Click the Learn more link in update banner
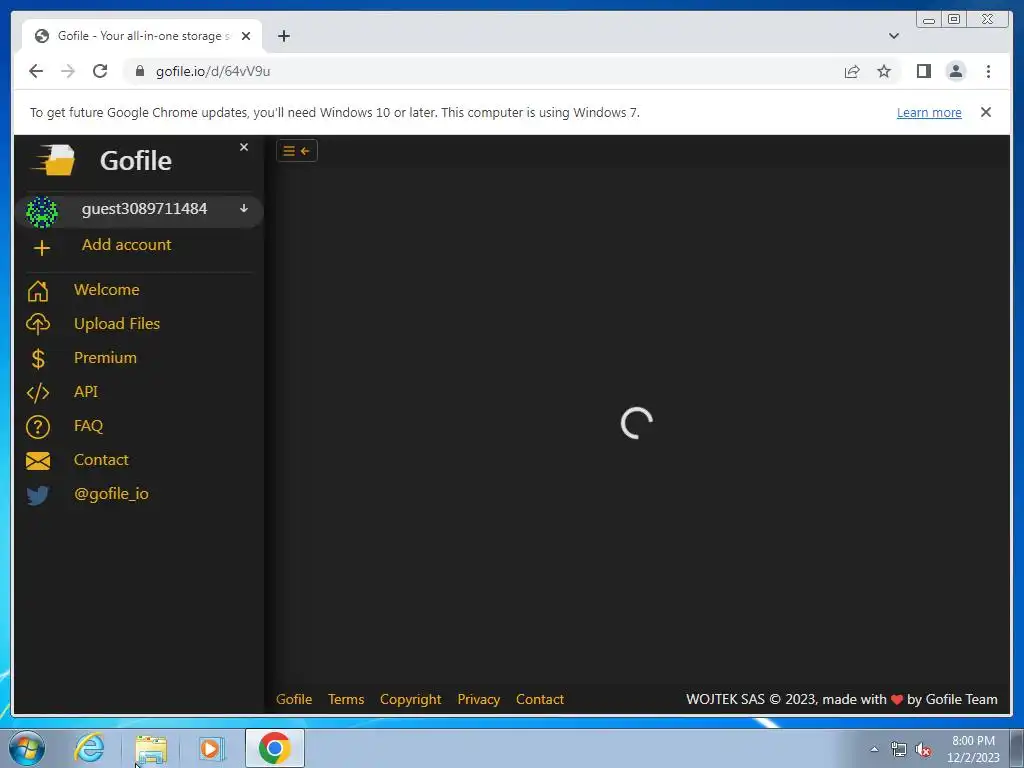Viewport: 1024px width, 768px height. point(929,112)
